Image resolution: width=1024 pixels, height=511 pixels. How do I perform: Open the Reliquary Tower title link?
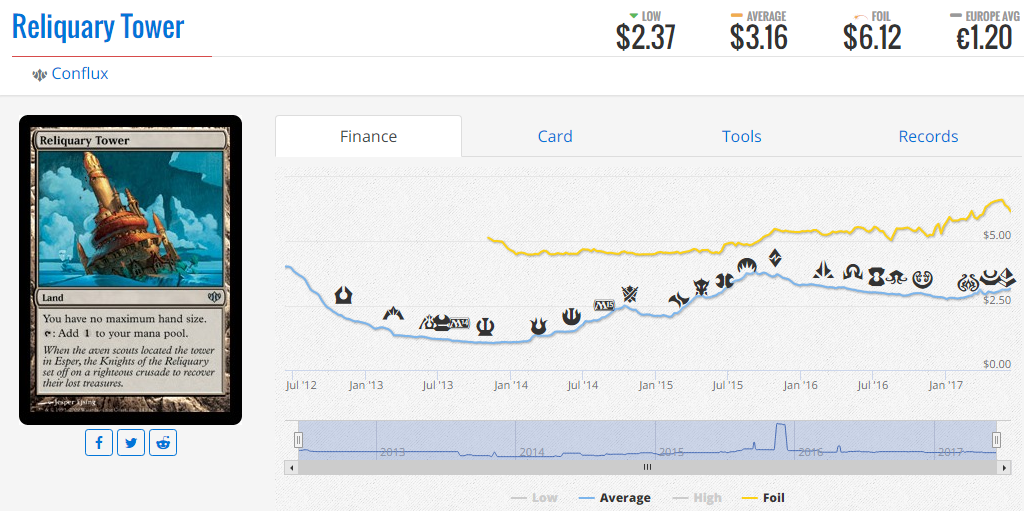[x=98, y=27]
